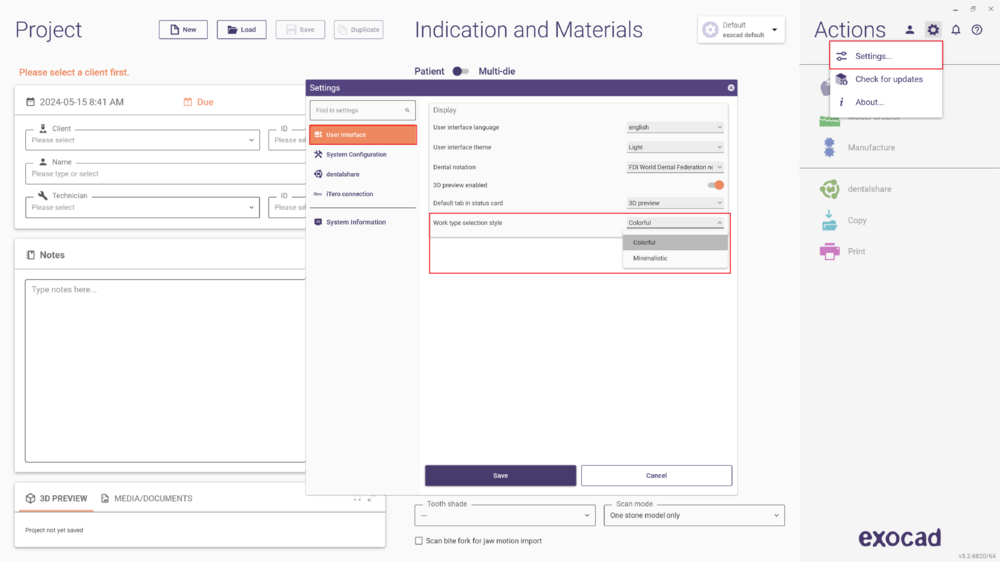This screenshot has width=1000, height=562.
Task: Open the Scan mode dropdown
Action: coord(694,515)
